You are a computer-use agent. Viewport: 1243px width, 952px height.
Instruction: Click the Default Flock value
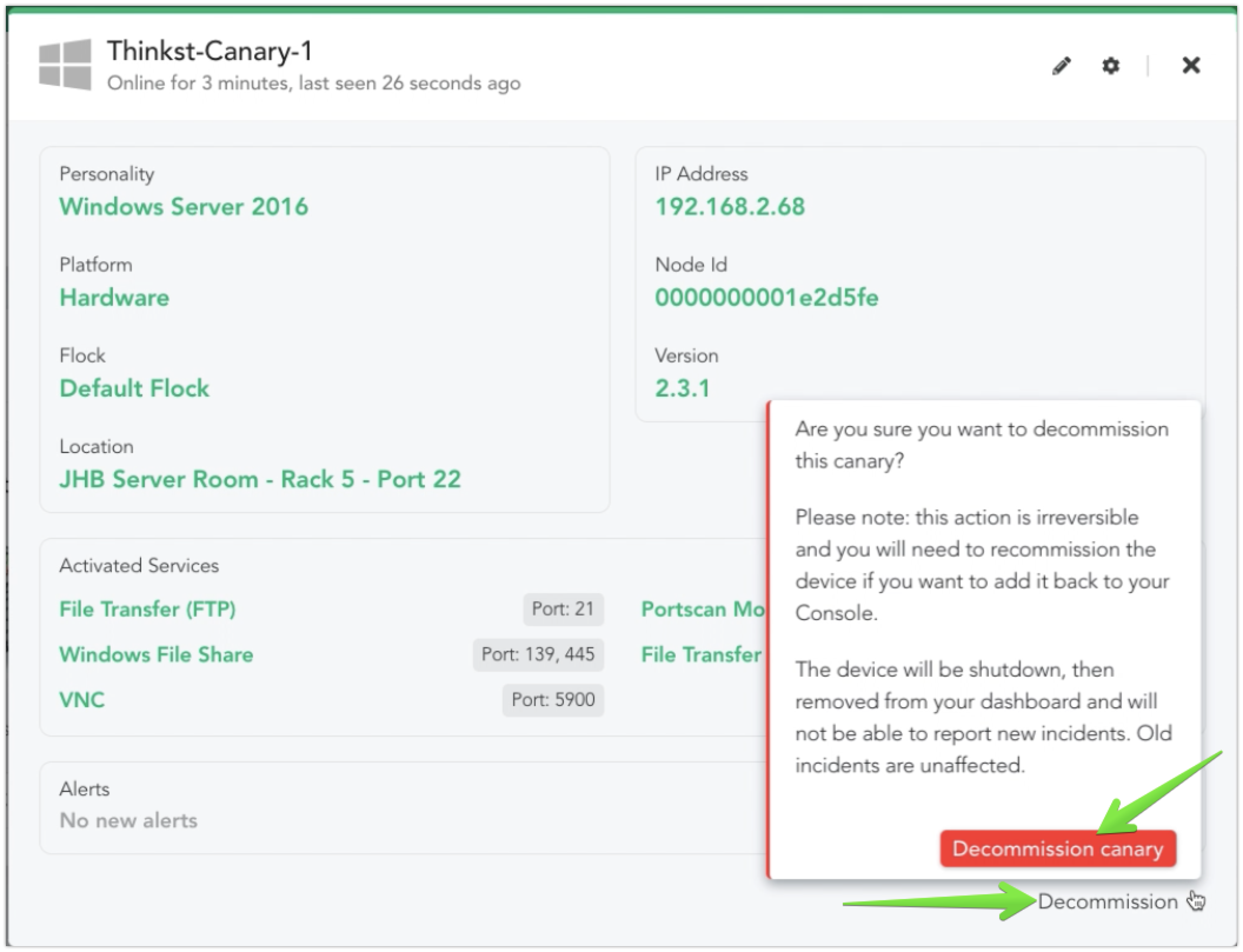click(x=134, y=388)
